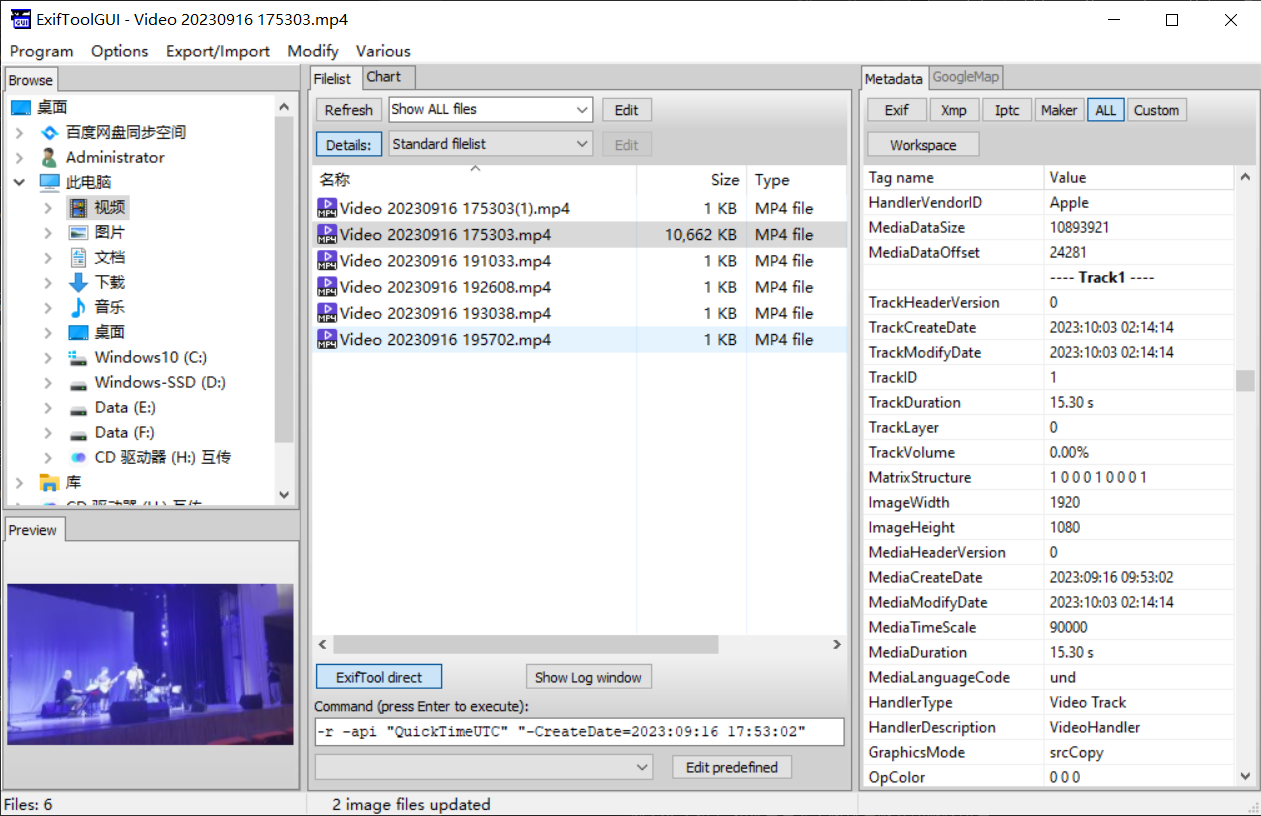
Task: Click the Downloads folder arrow icon
Action: (x=78, y=282)
